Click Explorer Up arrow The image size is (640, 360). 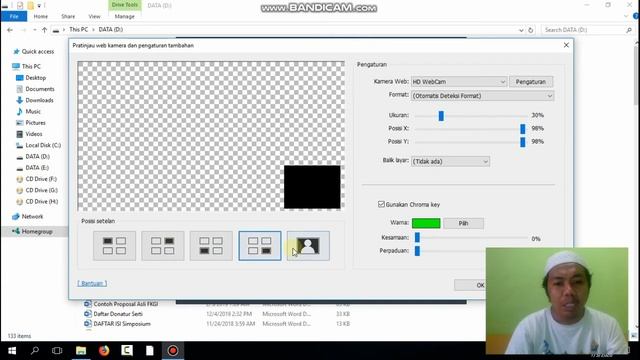pyautogui.click(x=44, y=30)
